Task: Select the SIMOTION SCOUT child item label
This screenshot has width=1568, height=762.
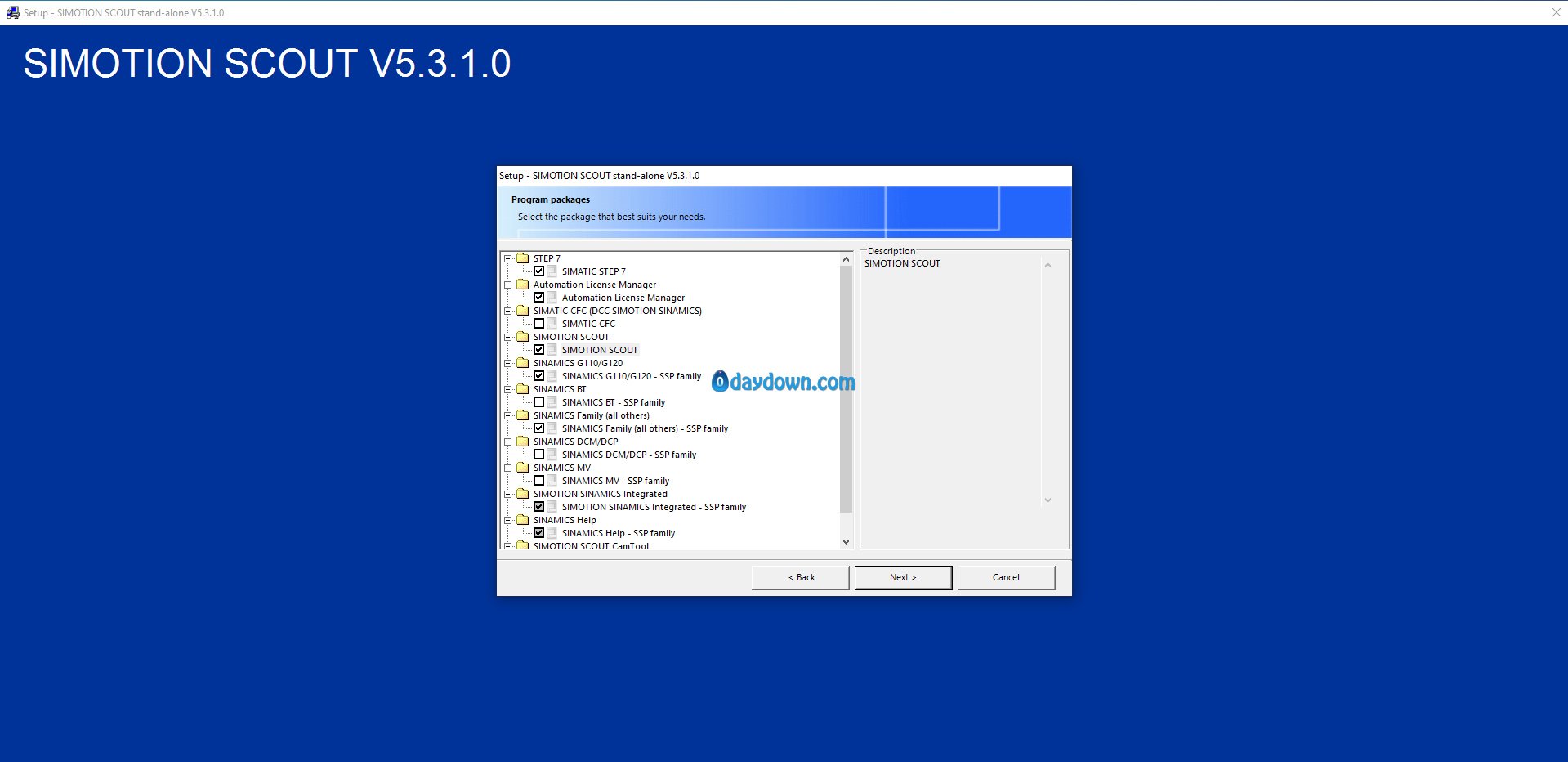Action: click(600, 350)
